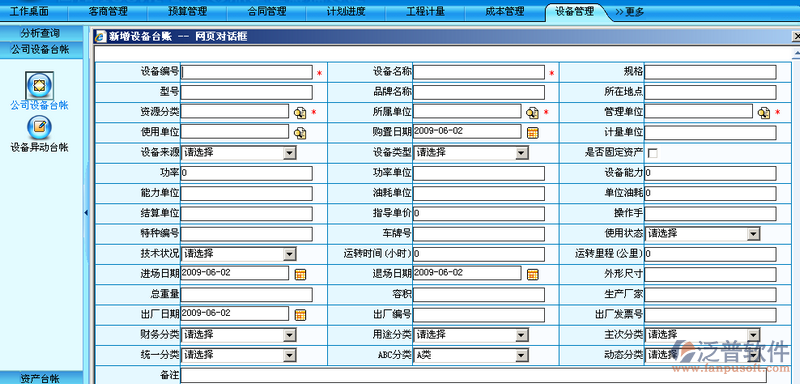Viewport: 800px width, 384px height.
Task: Open the 设备异动台帐 sidebar icon
Action: point(39,127)
